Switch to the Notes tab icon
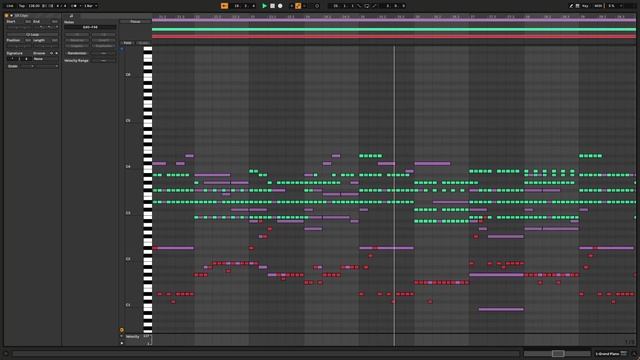This screenshot has height=360, width=640. [71, 16]
